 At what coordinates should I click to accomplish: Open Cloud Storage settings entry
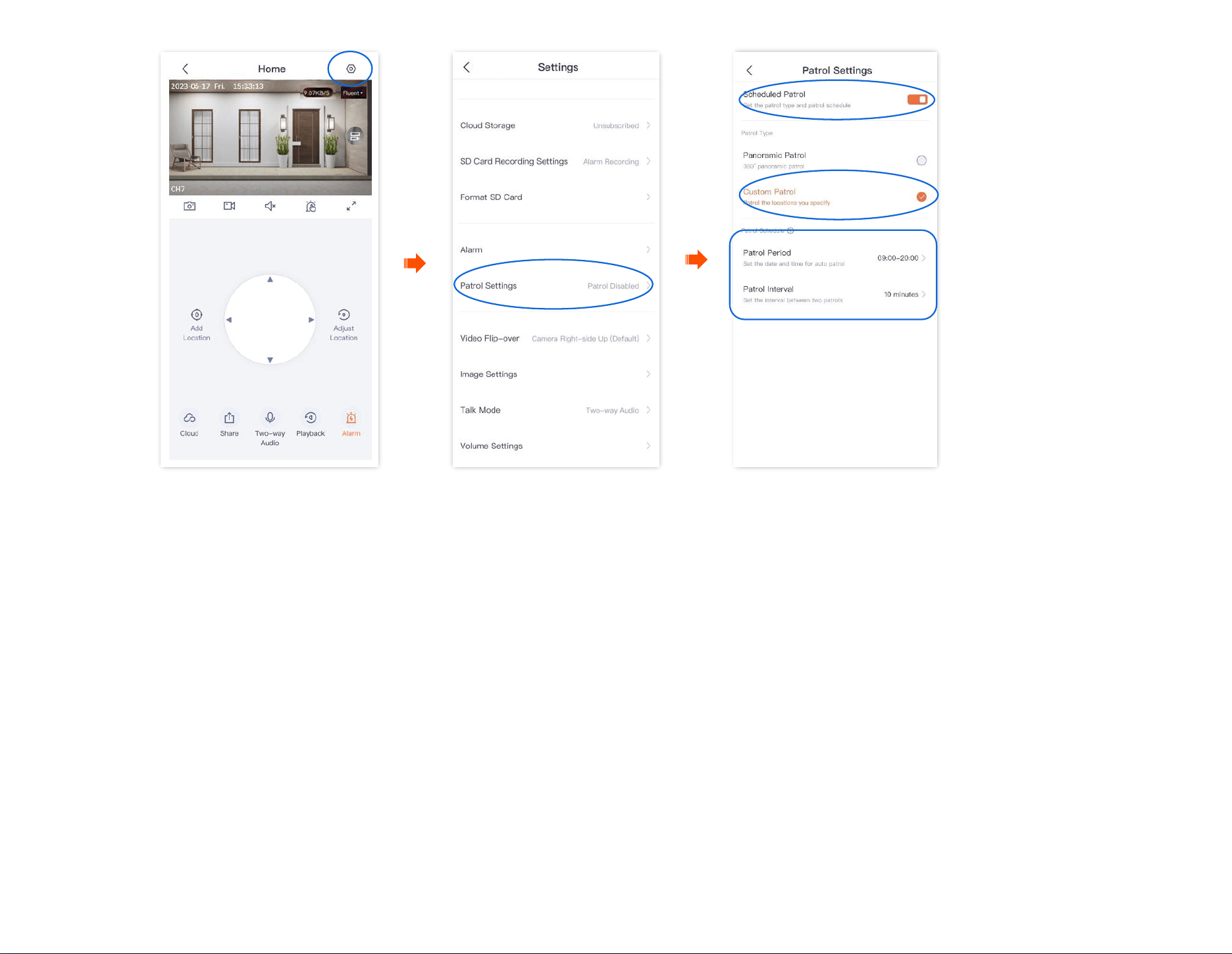click(555, 125)
